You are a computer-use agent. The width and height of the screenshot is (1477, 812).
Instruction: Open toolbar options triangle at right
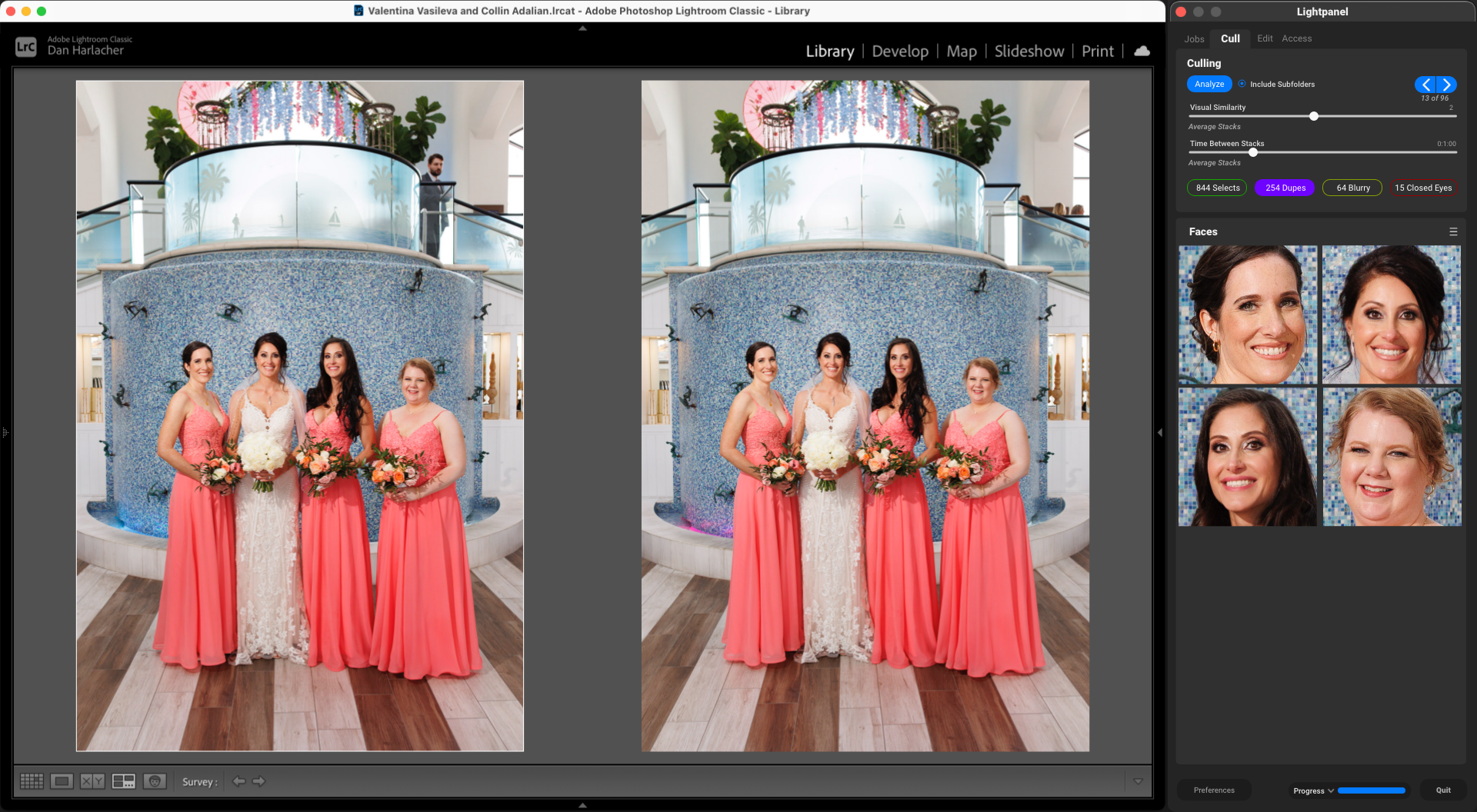[x=1138, y=781]
